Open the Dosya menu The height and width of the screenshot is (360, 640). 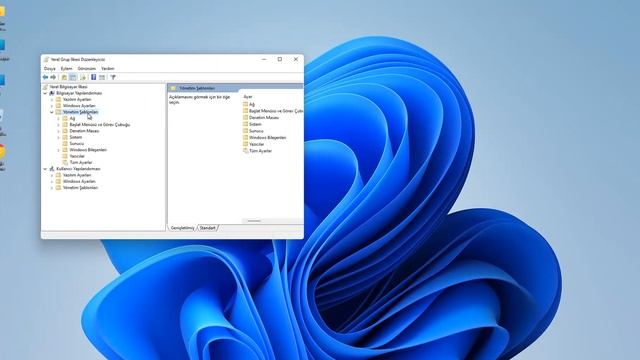coord(50,69)
